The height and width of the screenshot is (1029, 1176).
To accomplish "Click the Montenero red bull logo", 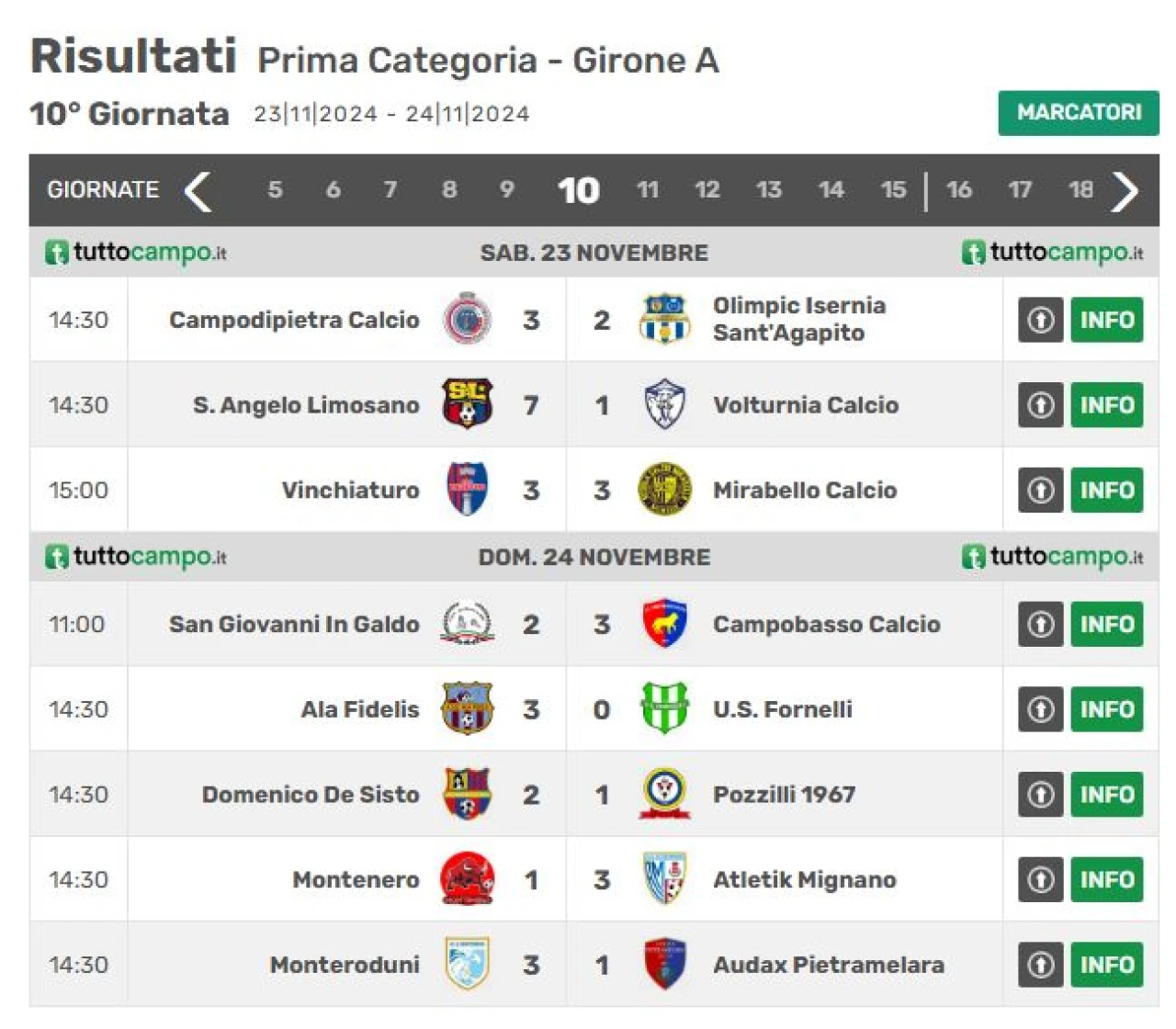I will 467,879.
